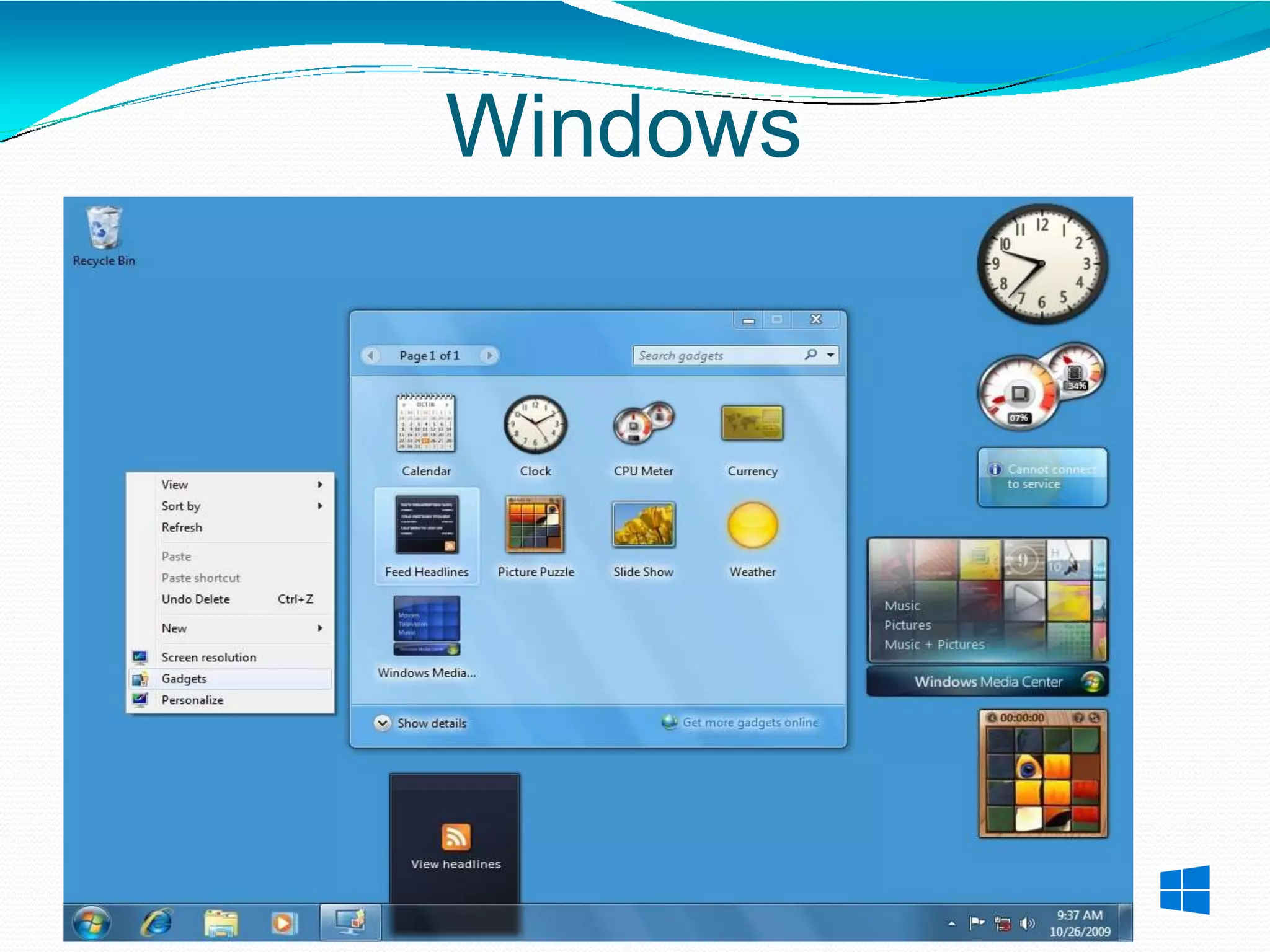Expand the Sort by submenu arrow
Image resolution: width=1270 pixels, height=952 pixels.
[320, 506]
